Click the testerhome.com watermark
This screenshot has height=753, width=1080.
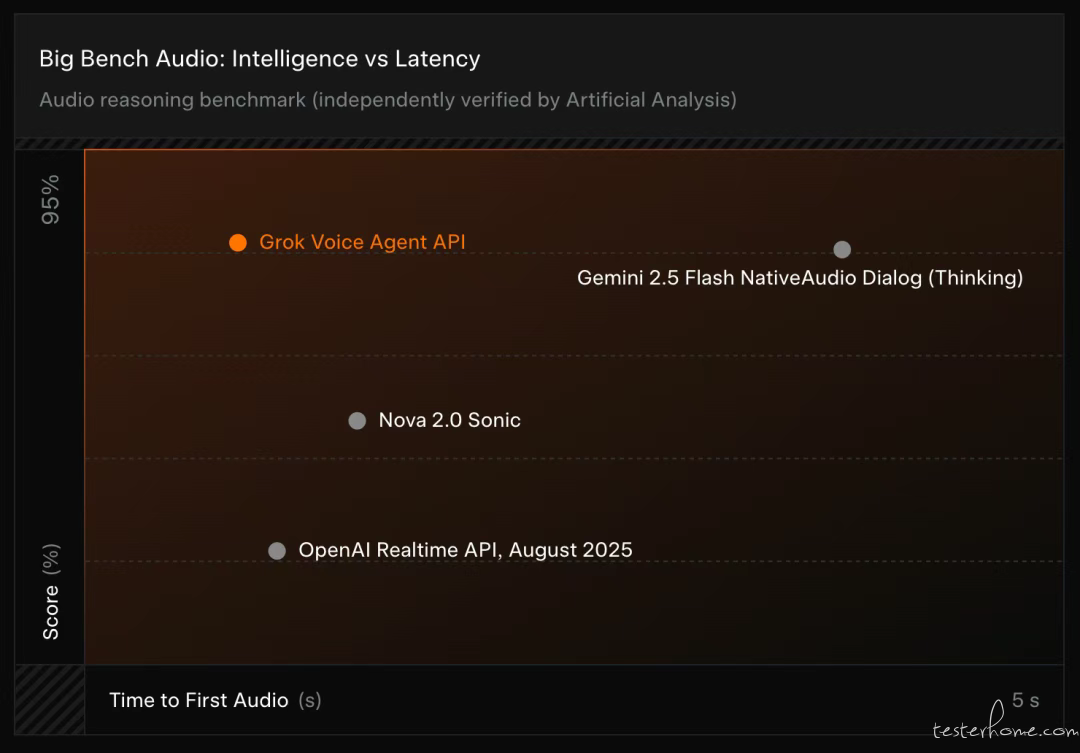[998, 731]
